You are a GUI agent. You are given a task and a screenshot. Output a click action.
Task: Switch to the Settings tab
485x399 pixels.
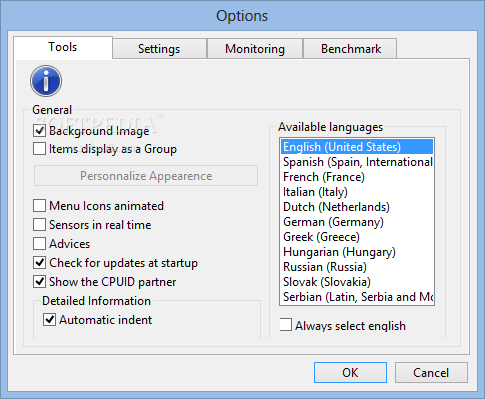(159, 49)
